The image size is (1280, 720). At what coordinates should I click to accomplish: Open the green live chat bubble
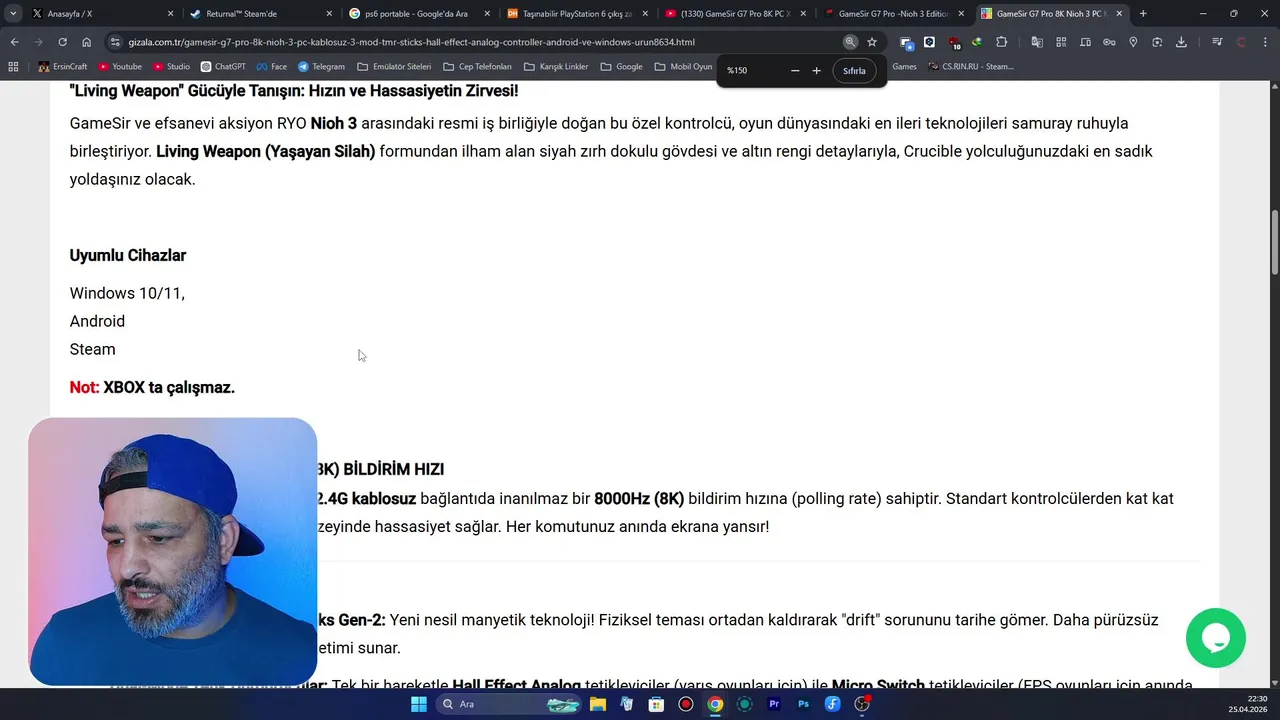1215,638
